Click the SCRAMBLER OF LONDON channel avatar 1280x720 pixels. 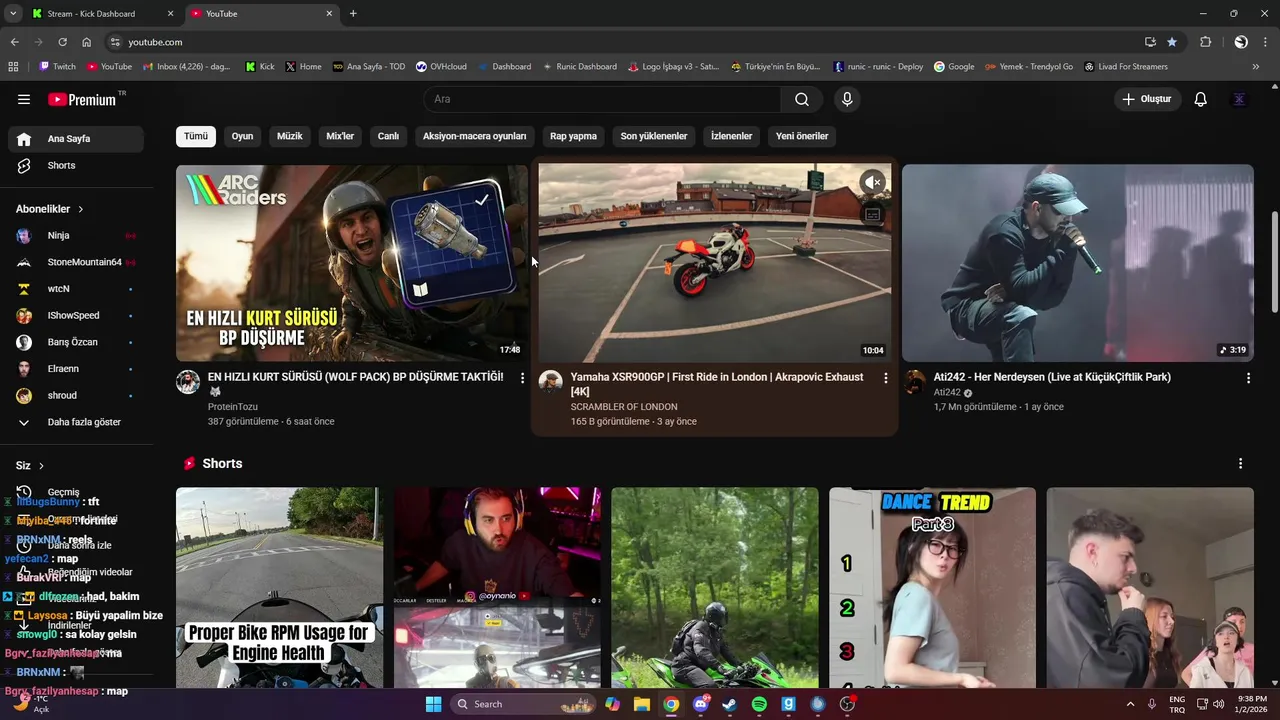(551, 382)
